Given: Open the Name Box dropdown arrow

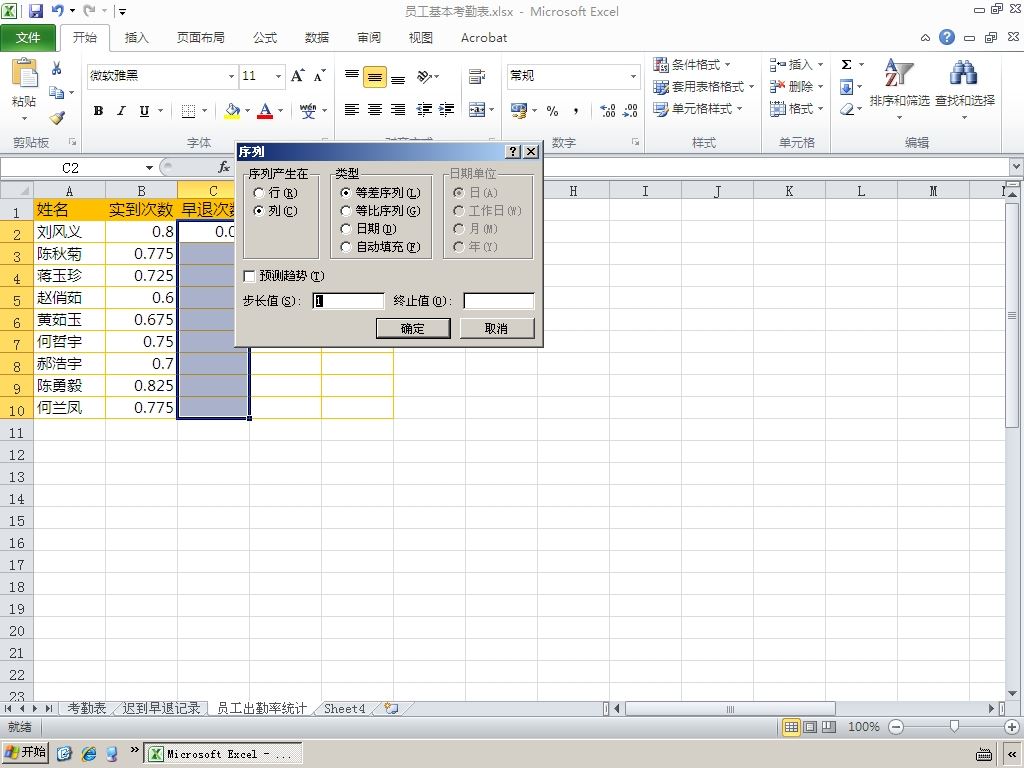Looking at the screenshot, I should pyautogui.click(x=150, y=168).
